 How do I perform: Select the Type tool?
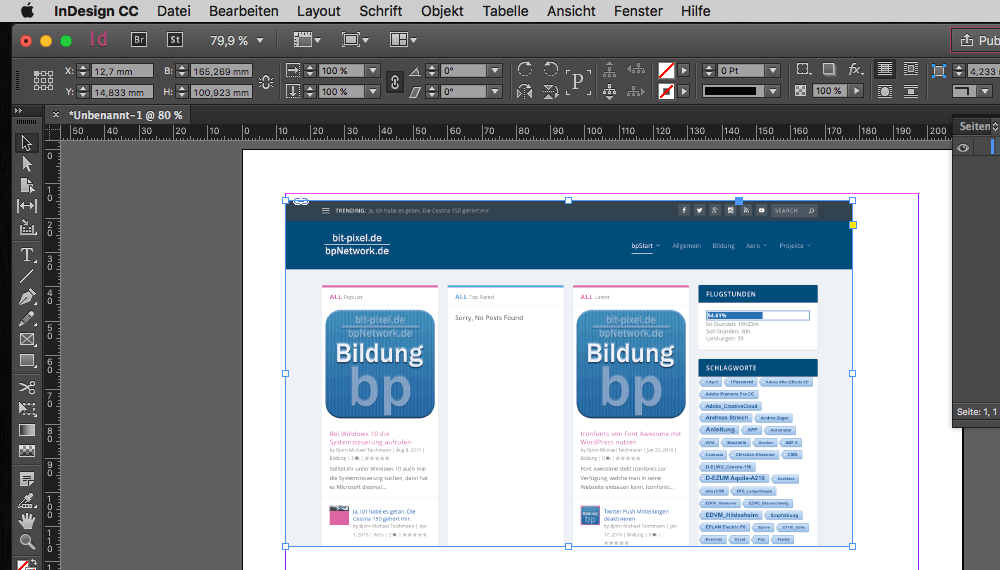coord(28,254)
